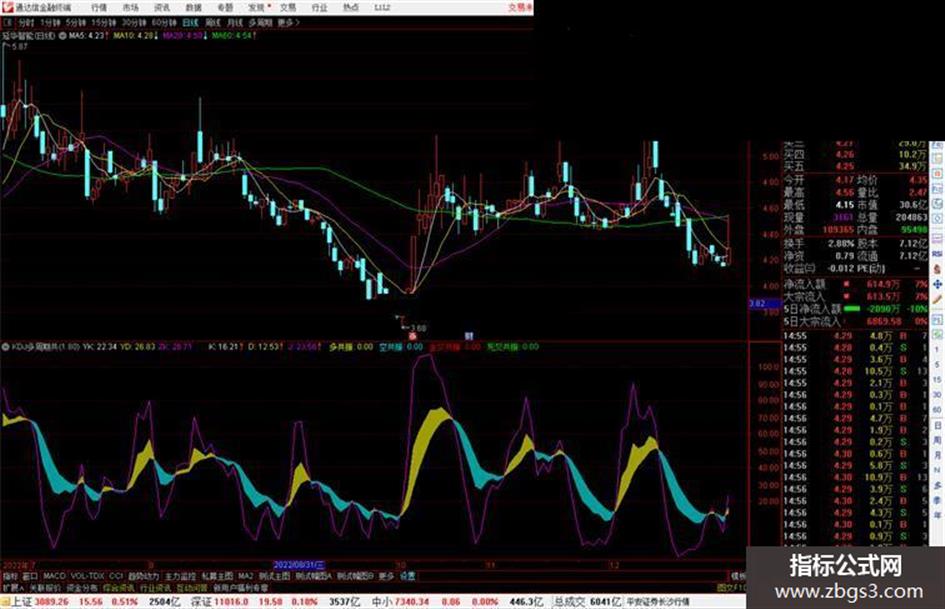Expand 更多 in the indicator tab row

(x=386, y=576)
